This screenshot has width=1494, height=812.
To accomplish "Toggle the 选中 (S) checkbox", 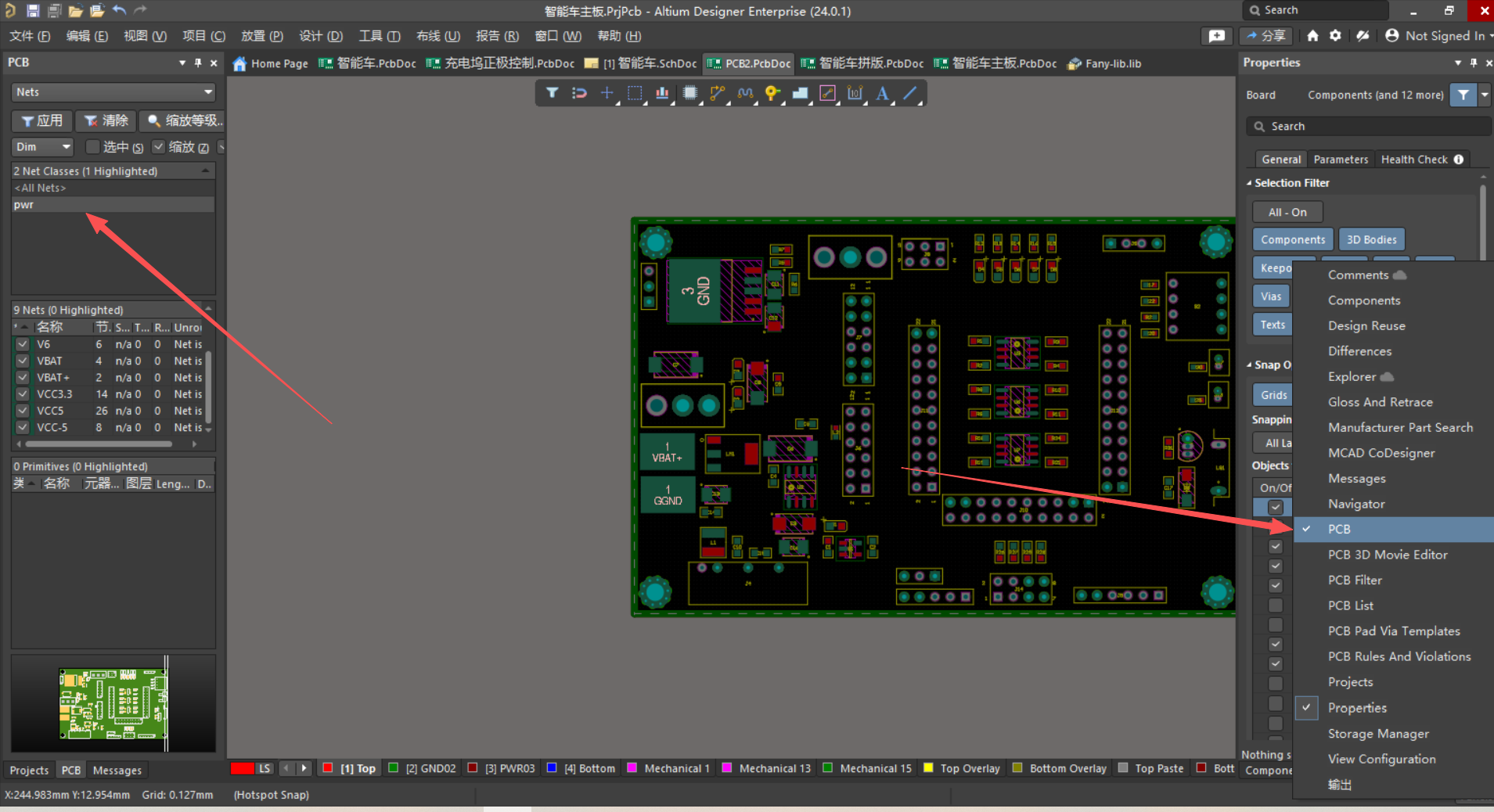I will point(93,147).
